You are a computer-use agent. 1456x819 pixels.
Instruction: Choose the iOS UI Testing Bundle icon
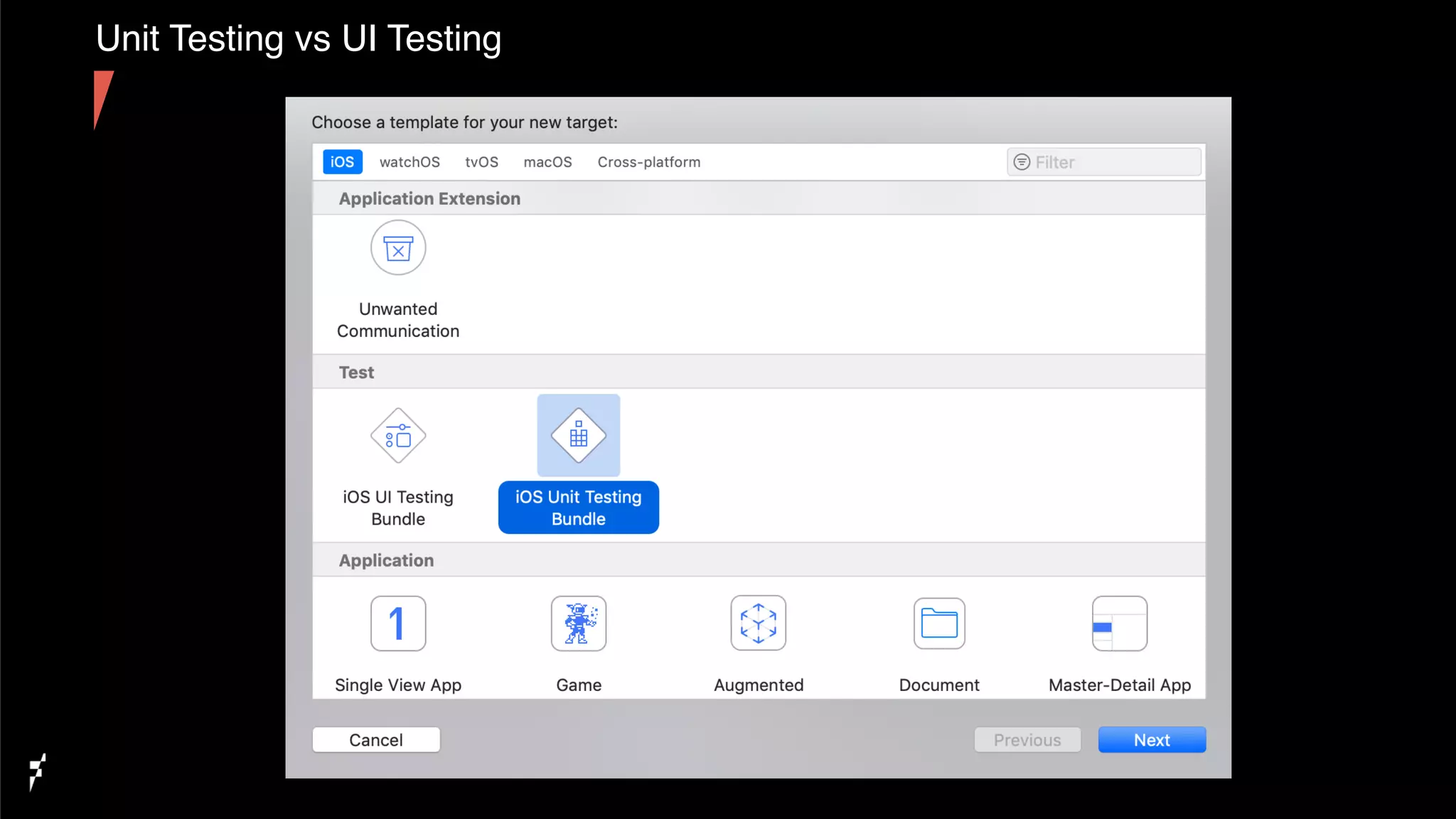tap(398, 436)
